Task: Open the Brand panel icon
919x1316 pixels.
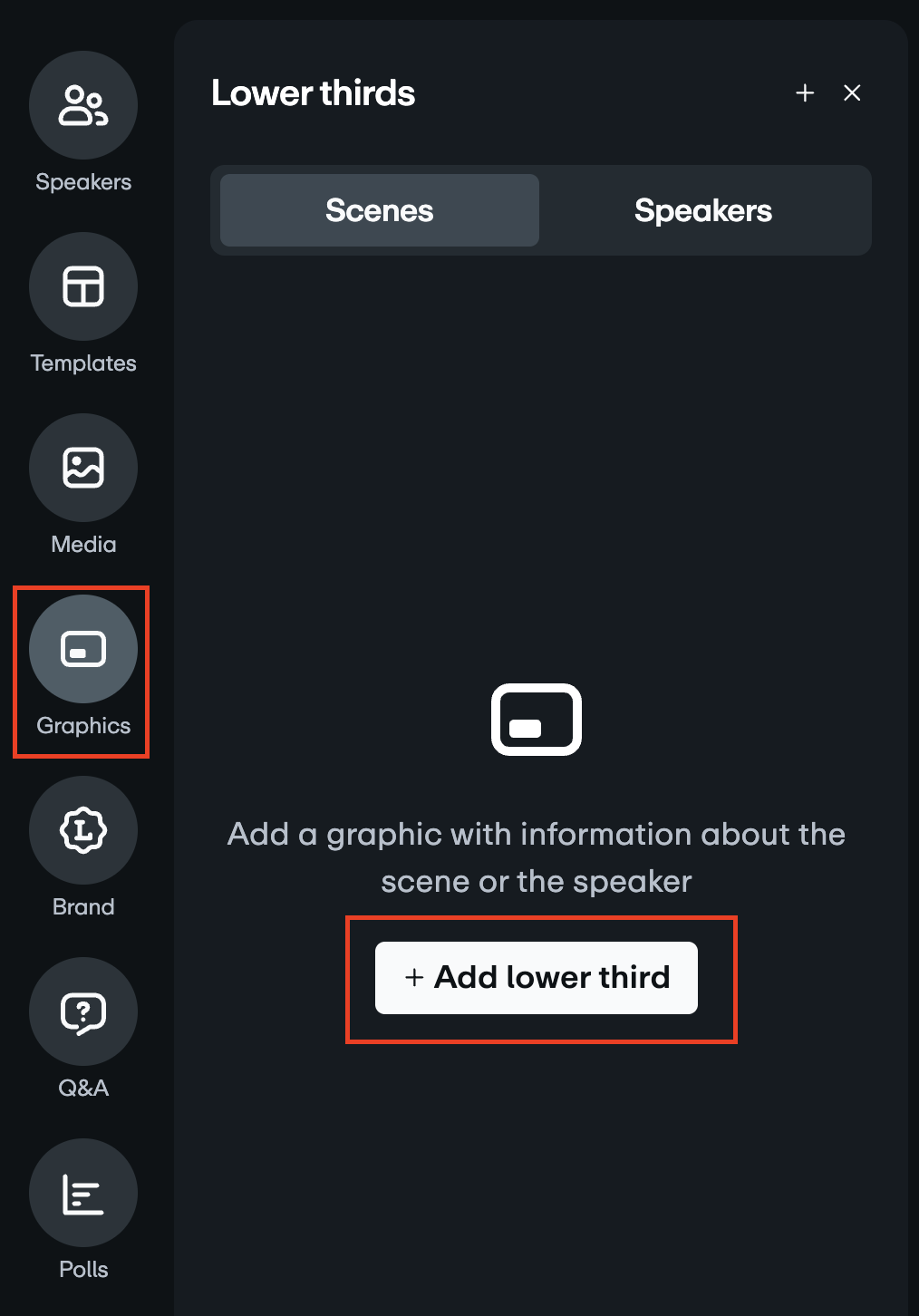Action: 82,830
